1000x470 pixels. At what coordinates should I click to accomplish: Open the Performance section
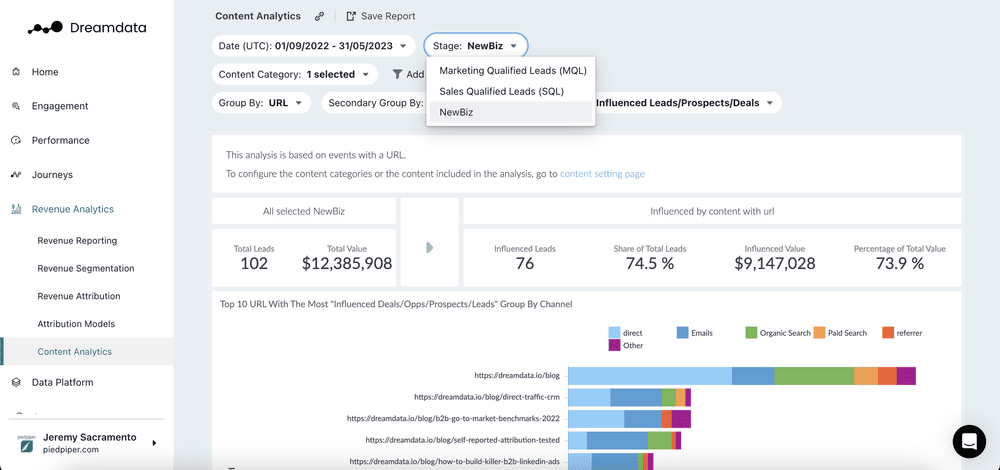[x=61, y=140]
